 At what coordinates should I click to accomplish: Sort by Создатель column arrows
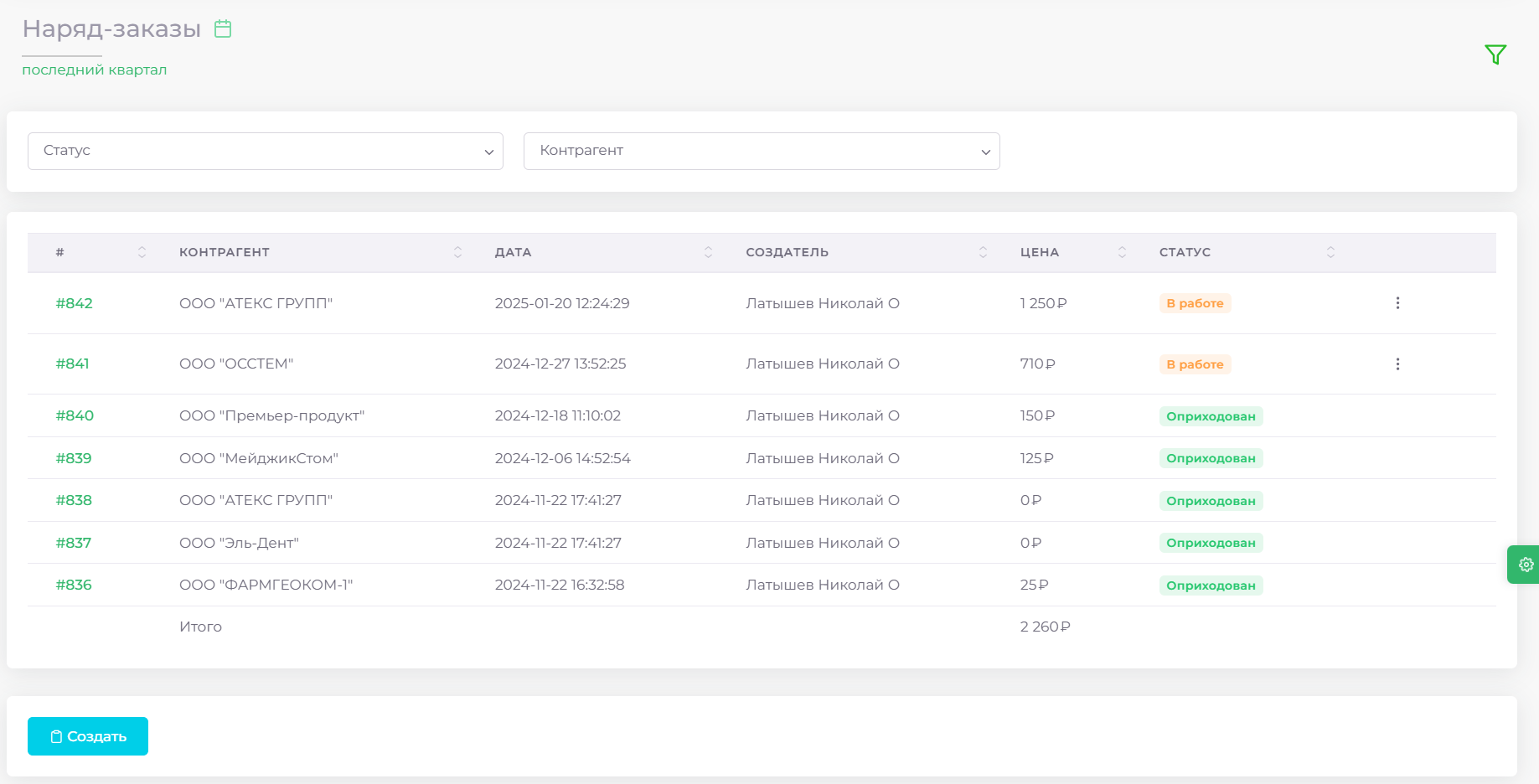(983, 252)
